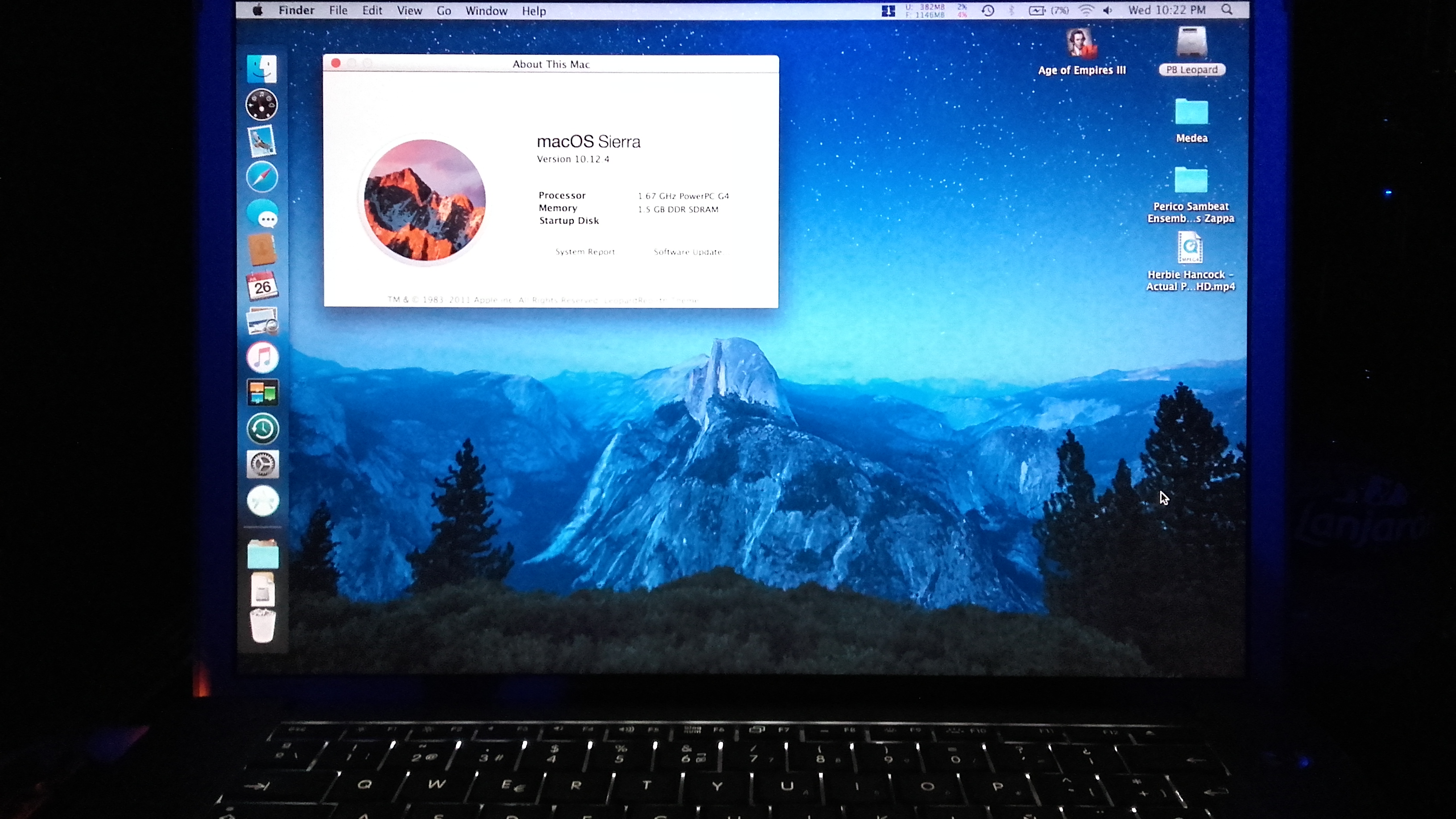Open the Go menu
1456x819 pixels.
pos(444,11)
